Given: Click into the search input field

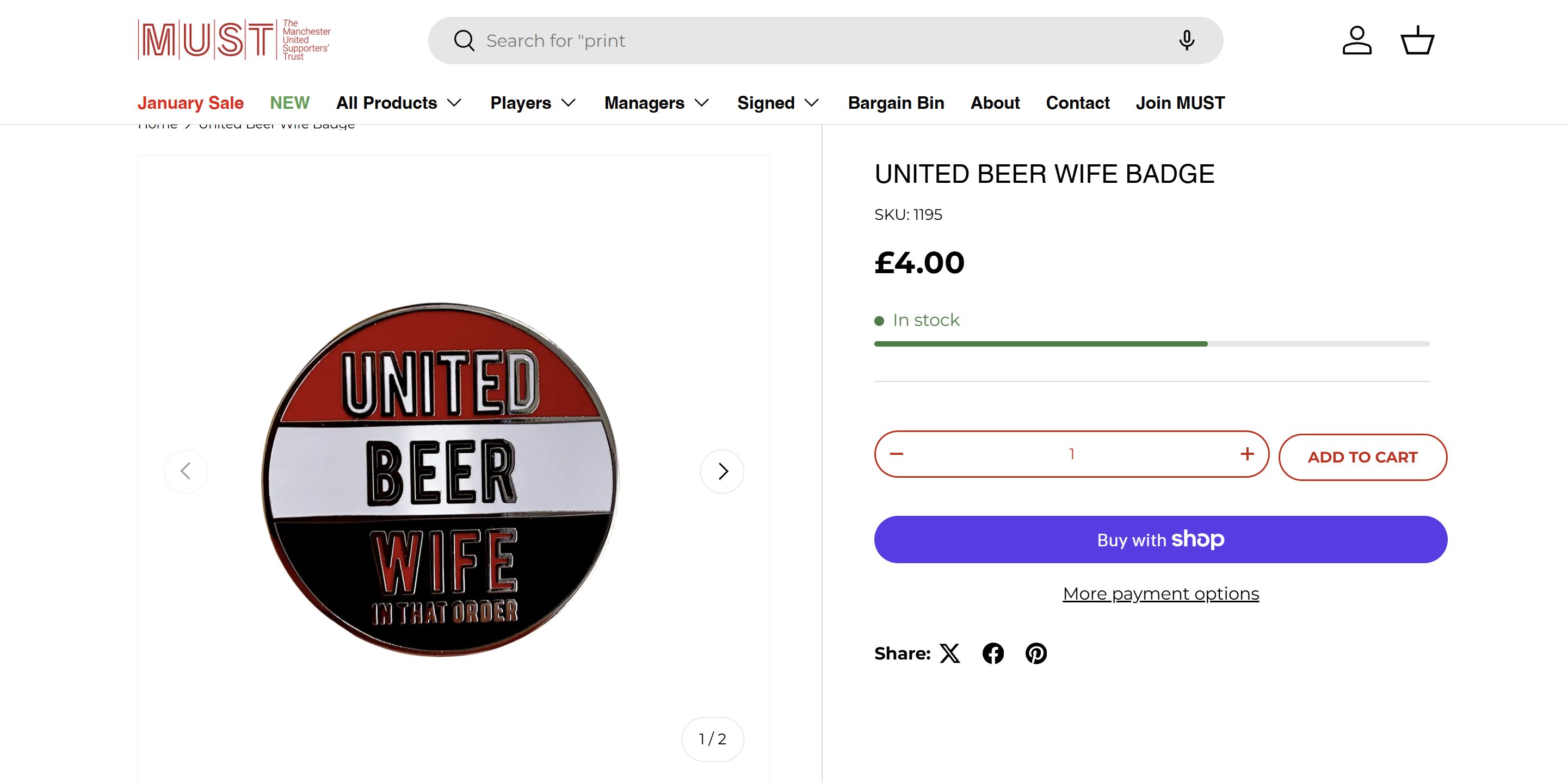Looking at the screenshot, I should [x=791, y=40].
